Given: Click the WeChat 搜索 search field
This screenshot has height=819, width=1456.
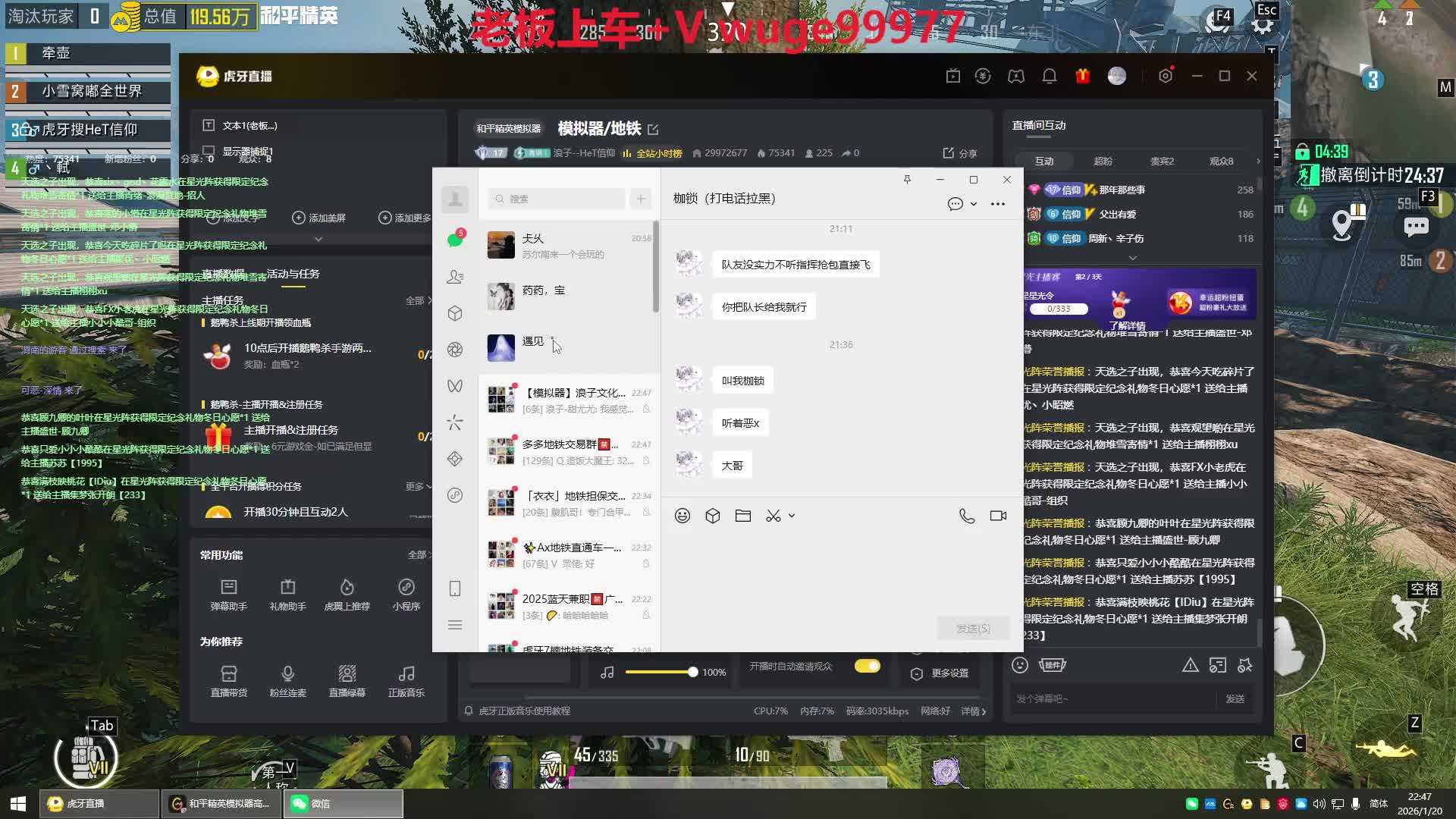Looking at the screenshot, I should 557,199.
